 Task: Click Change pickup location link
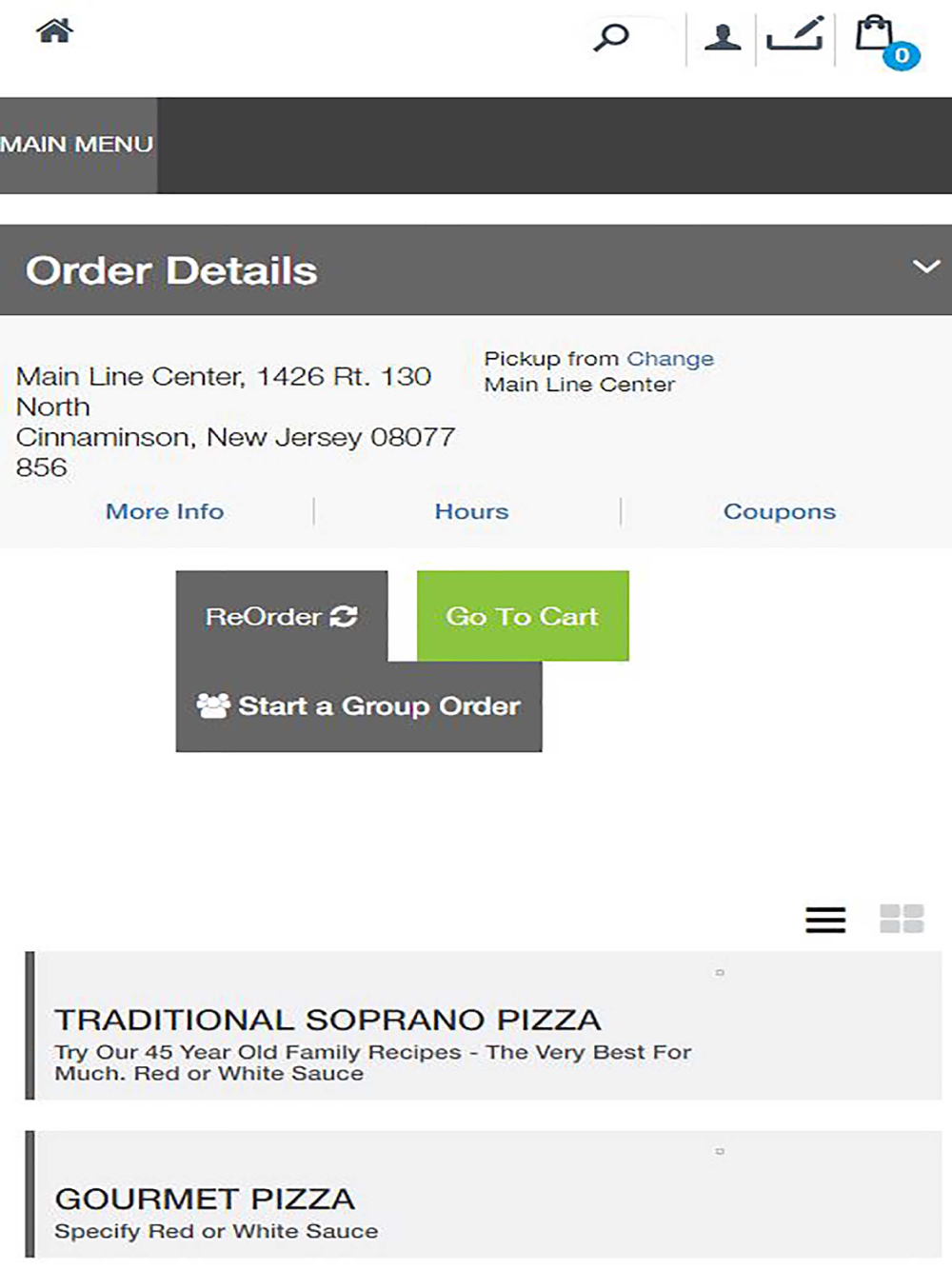click(670, 359)
